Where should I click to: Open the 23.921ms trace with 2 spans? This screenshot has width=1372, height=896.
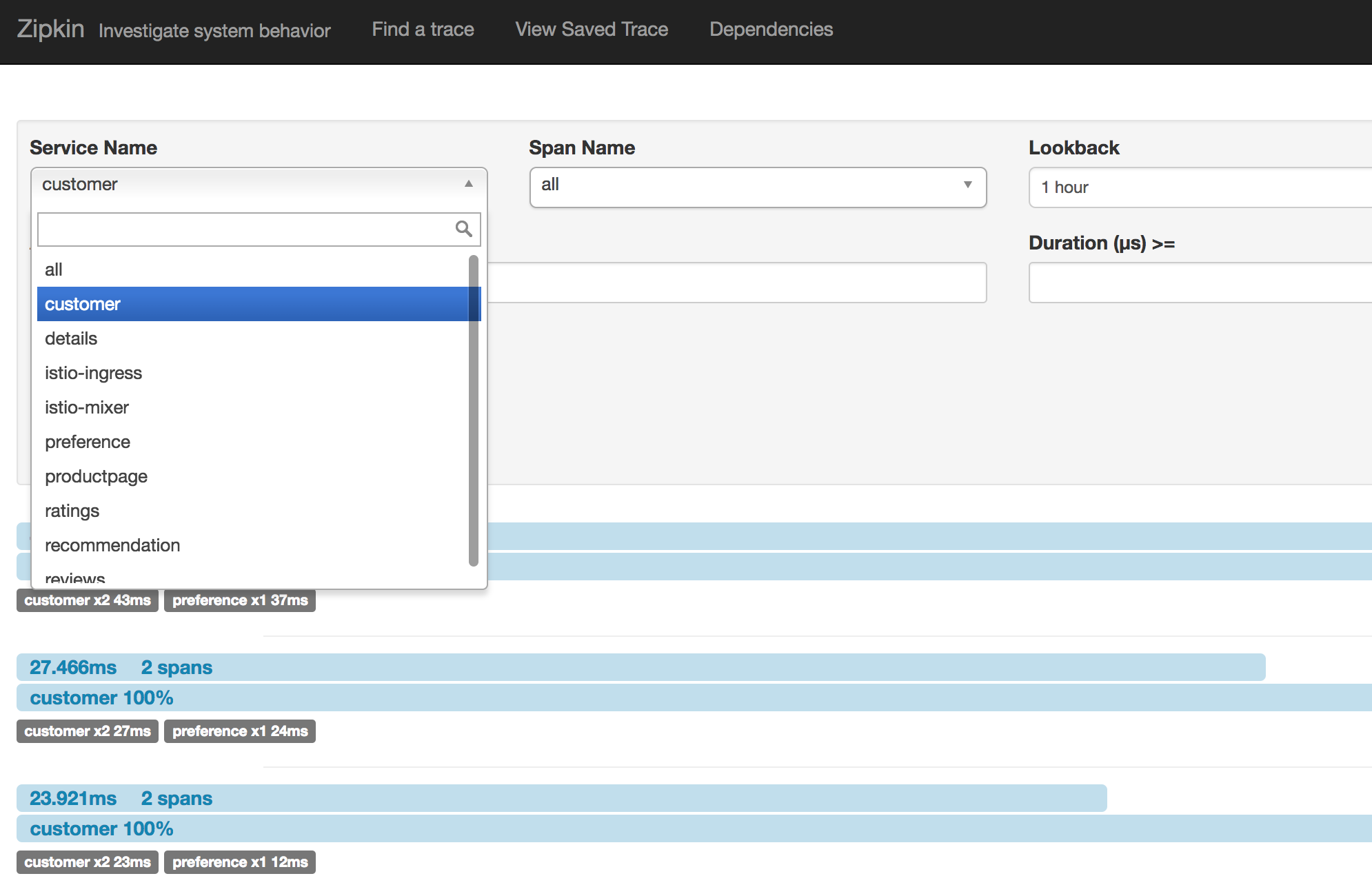click(562, 798)
